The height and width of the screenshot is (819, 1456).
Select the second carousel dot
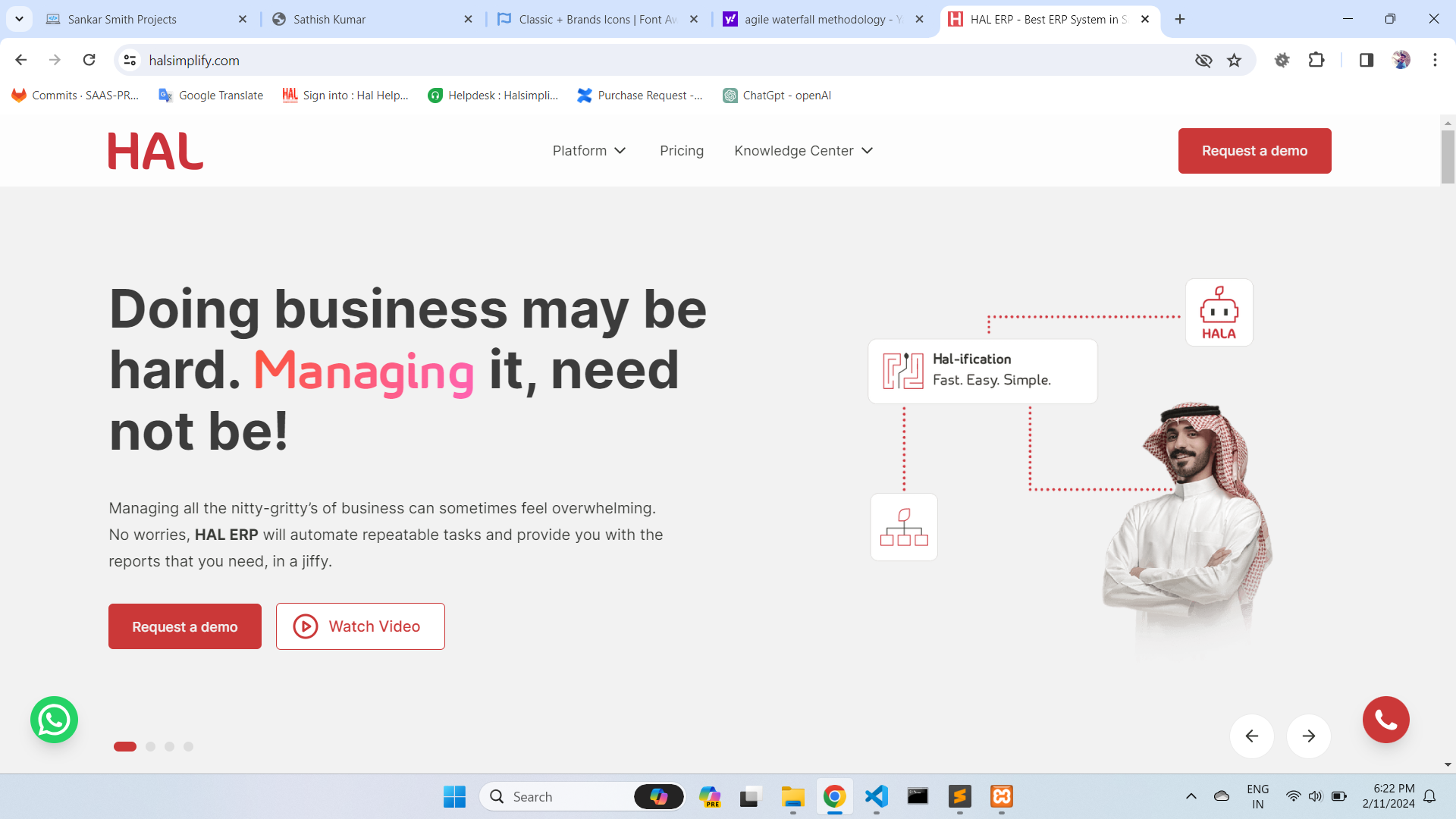(x=151, y=746)
